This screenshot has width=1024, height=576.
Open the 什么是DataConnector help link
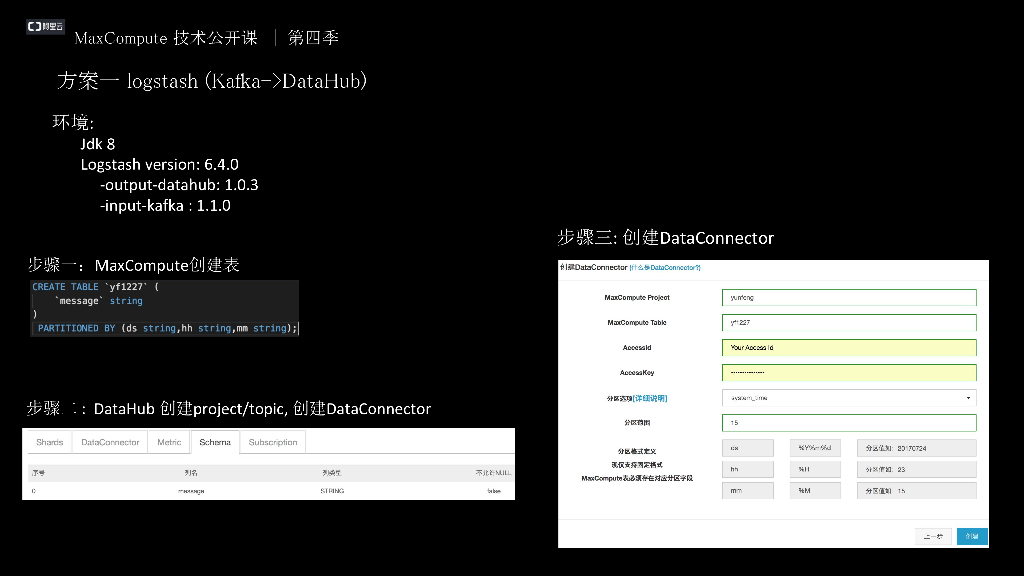[x=665, y=268]
